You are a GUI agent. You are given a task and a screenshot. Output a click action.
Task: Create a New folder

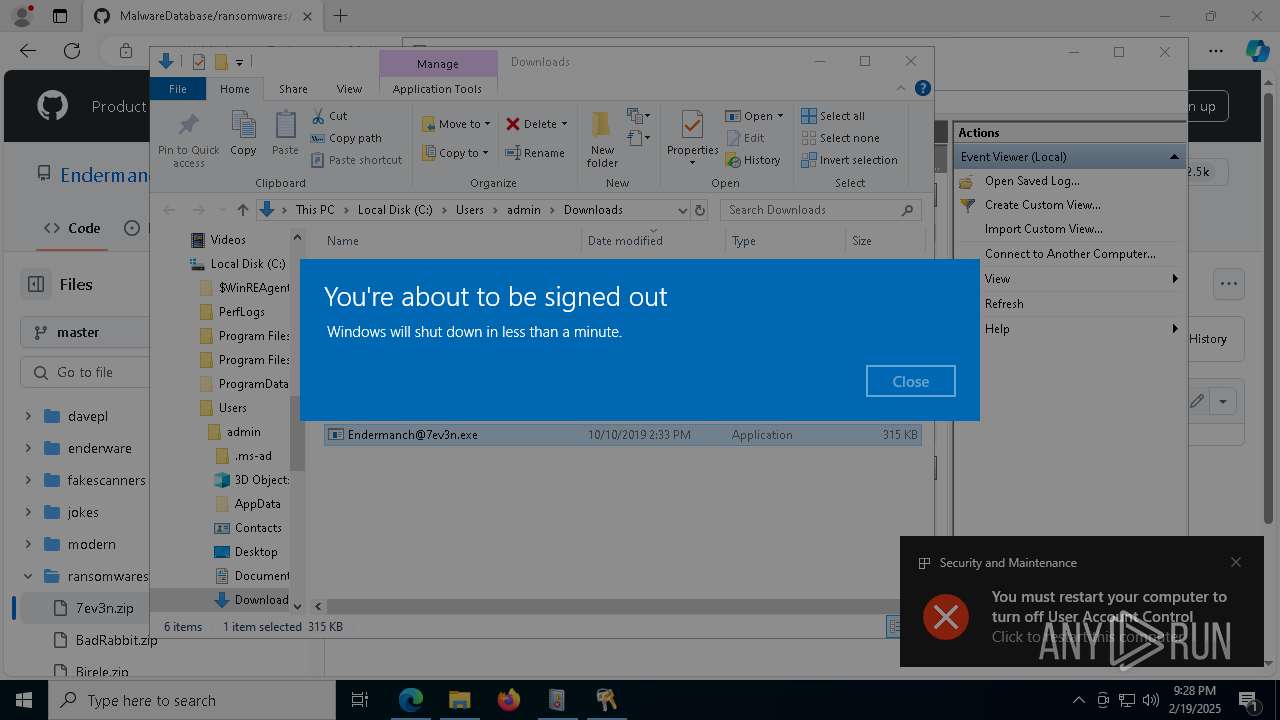602,139
